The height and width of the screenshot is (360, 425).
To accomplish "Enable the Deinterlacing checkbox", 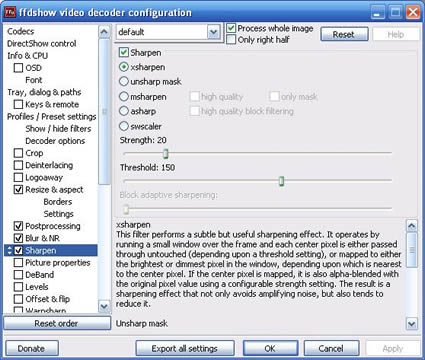I will (18, 165).
